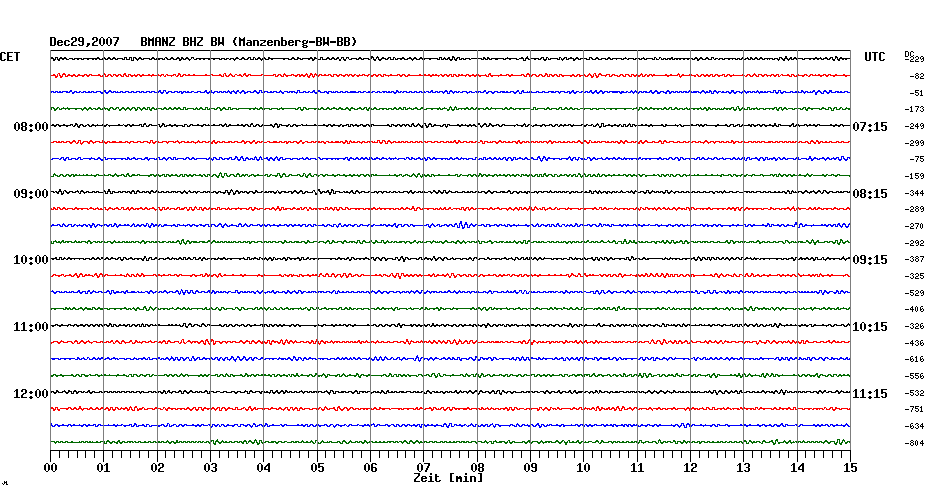
Task: Click minute tick label 12
Action: (x=690, y=468)
